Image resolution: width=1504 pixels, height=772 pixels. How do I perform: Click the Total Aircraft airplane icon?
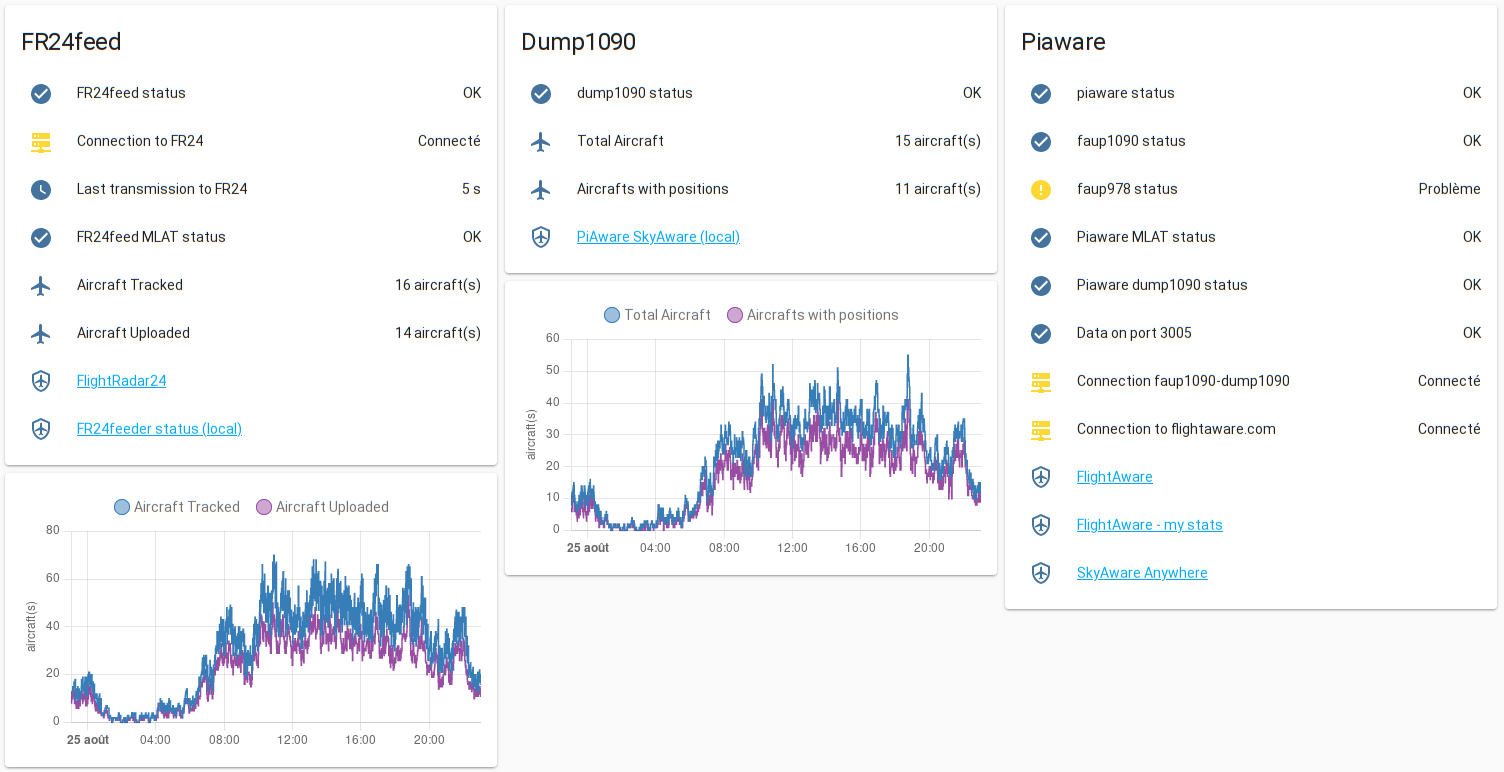point(541,141)
